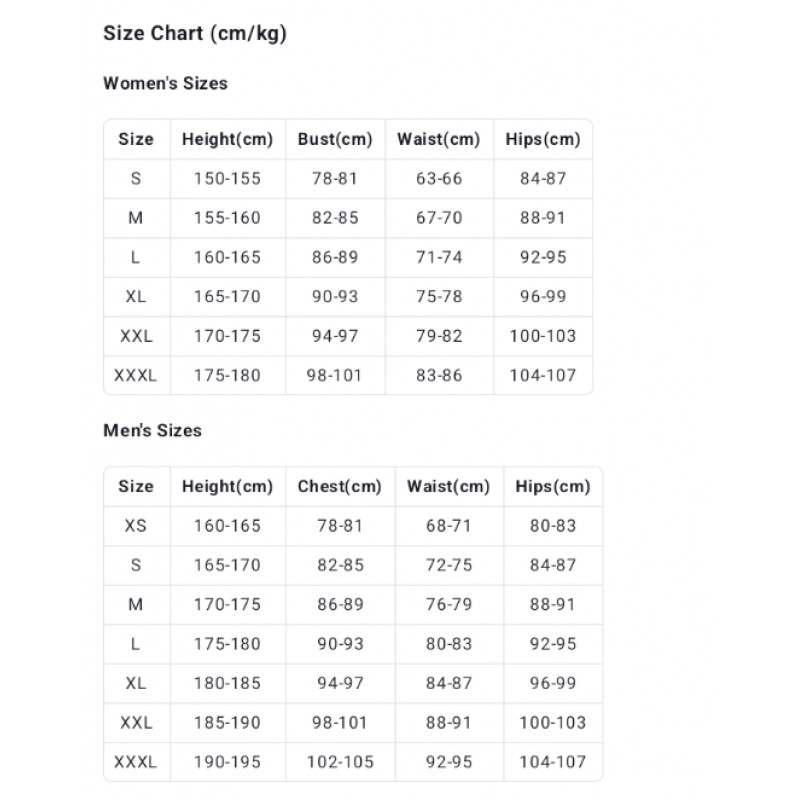Select the men's 68-71 waist cell

pos(448,525)
